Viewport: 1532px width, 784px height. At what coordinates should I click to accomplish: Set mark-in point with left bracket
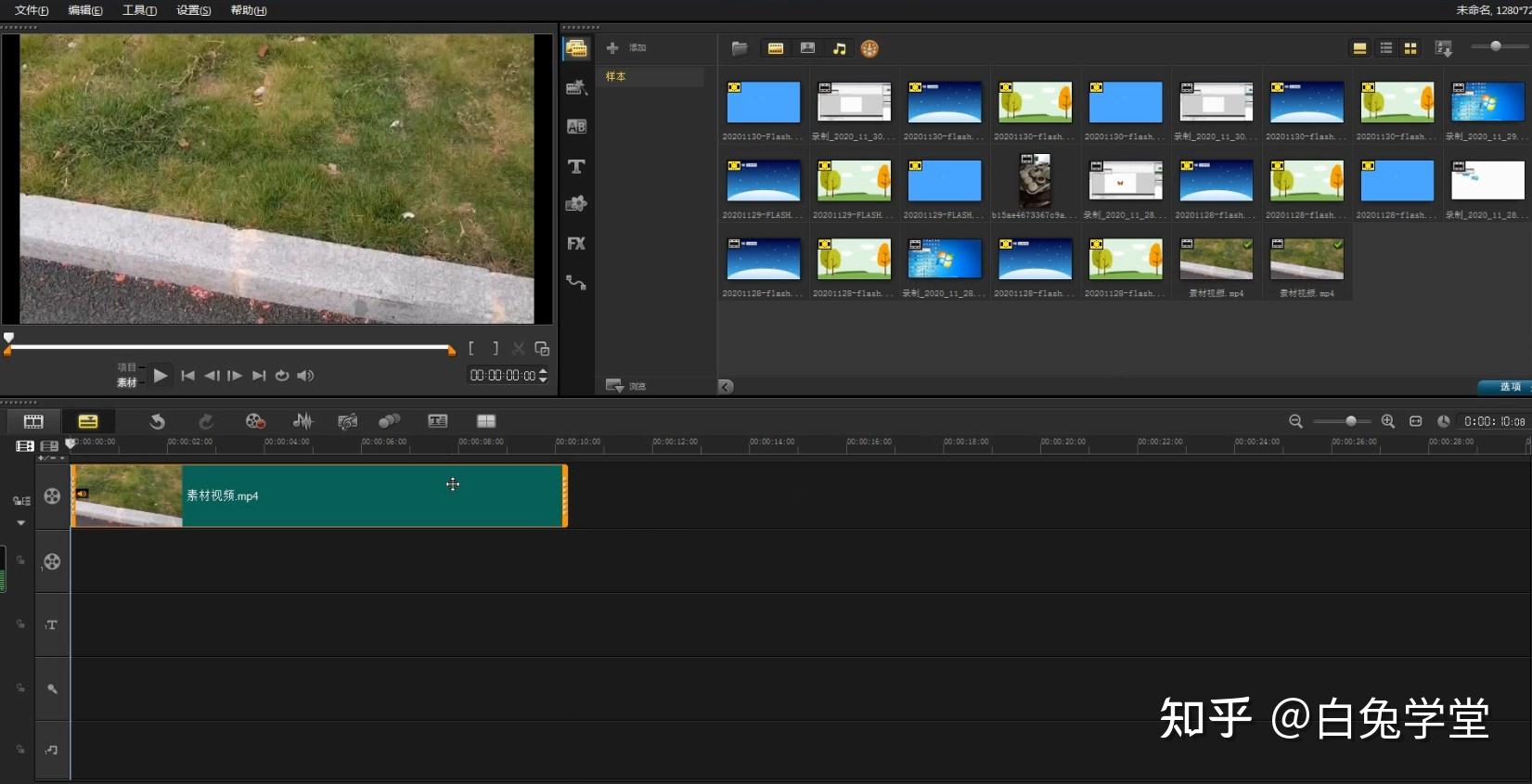click(x=471, y=348)
